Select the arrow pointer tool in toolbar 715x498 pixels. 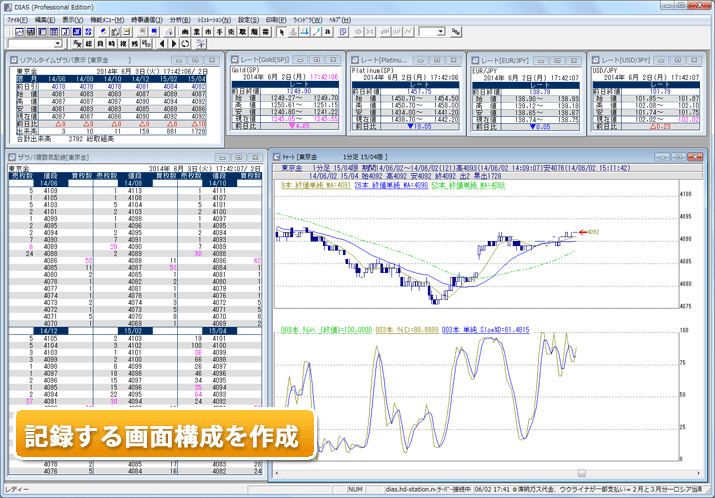pos(283,32)
